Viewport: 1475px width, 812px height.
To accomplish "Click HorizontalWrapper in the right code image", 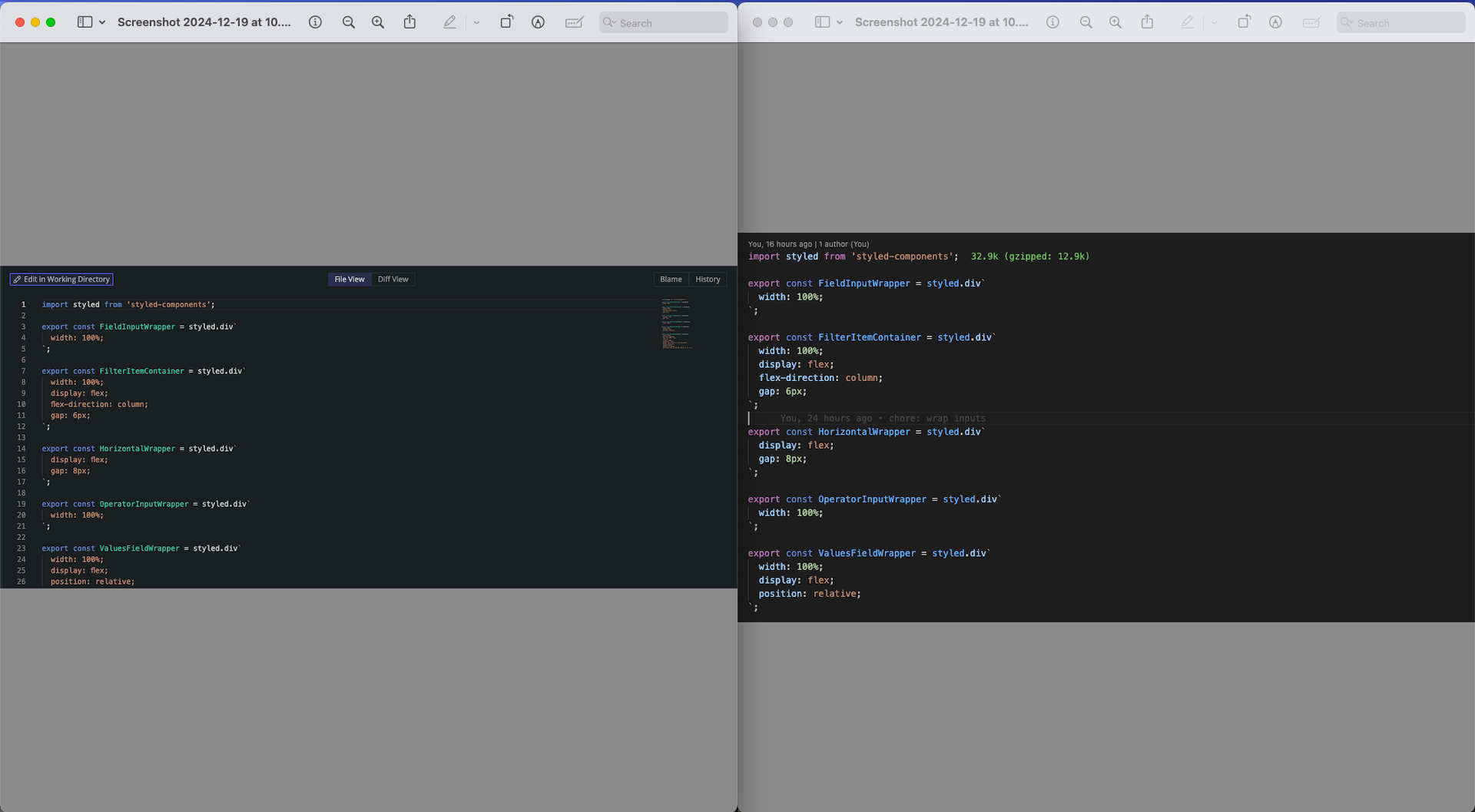I will click(x=863, y=432).
